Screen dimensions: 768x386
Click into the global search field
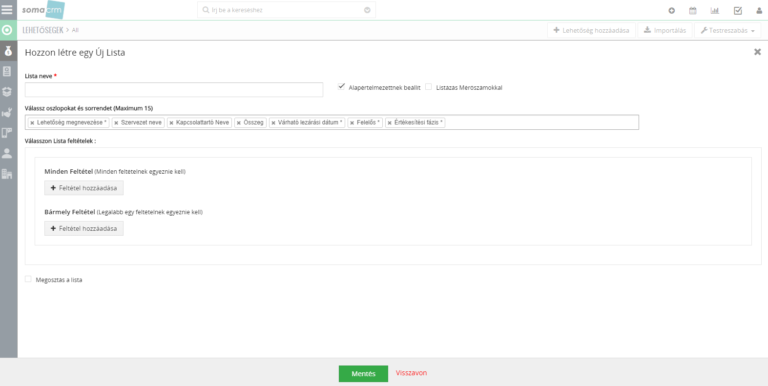tap(287, 10)
